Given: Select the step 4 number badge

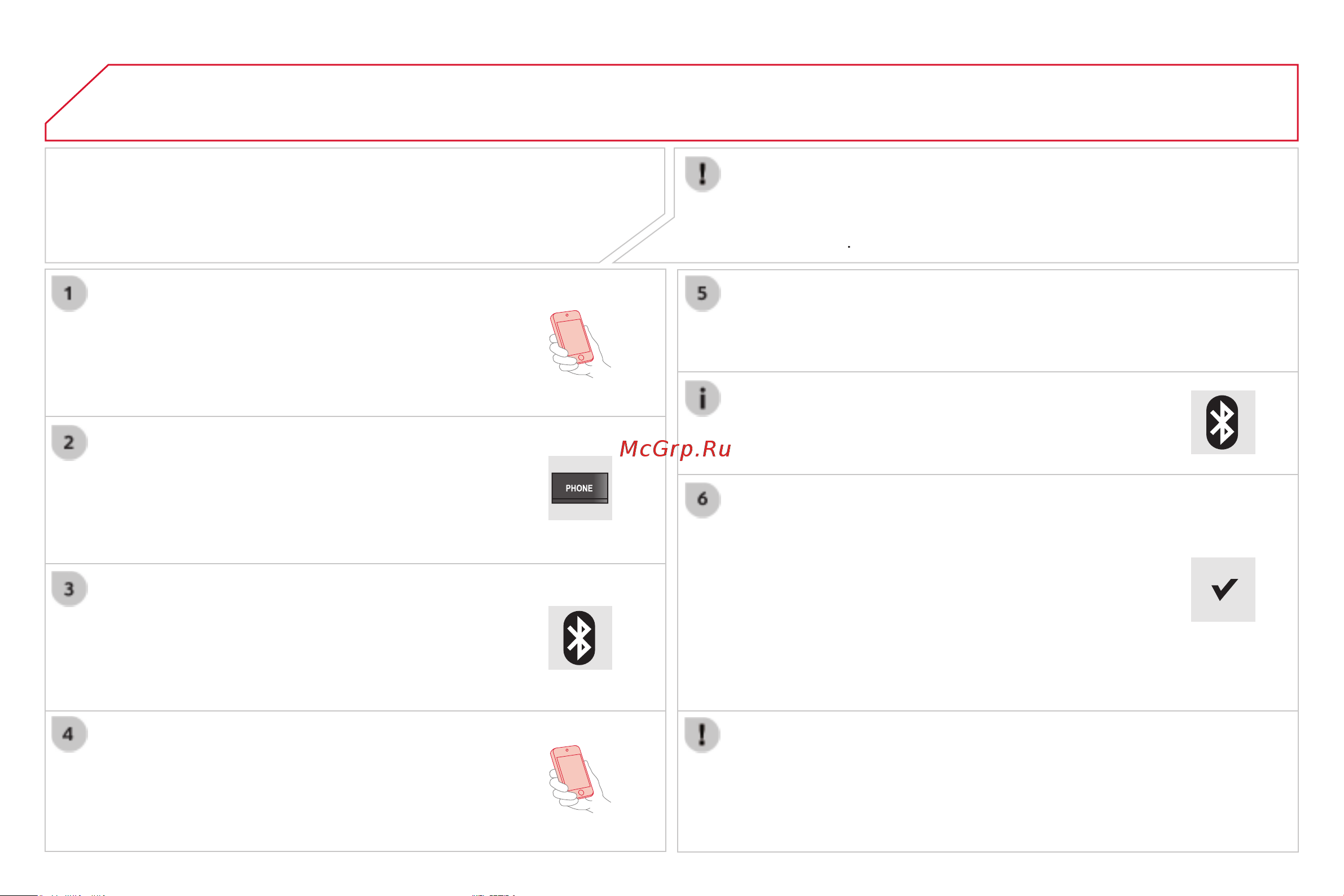Looking at the screenshot, I should click(x=69, y=734).
